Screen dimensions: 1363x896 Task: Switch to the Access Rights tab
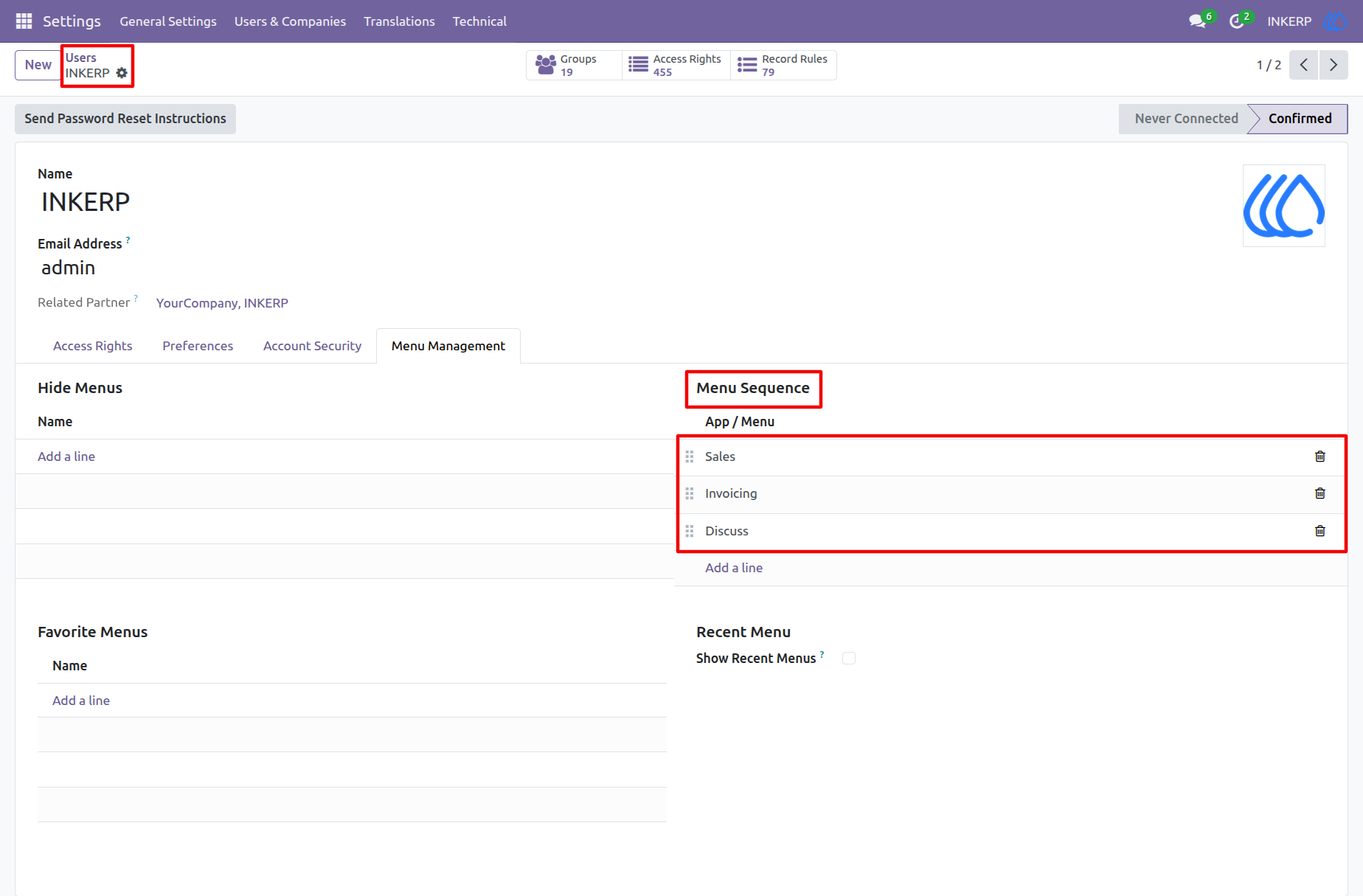click(x=93, y=346)
